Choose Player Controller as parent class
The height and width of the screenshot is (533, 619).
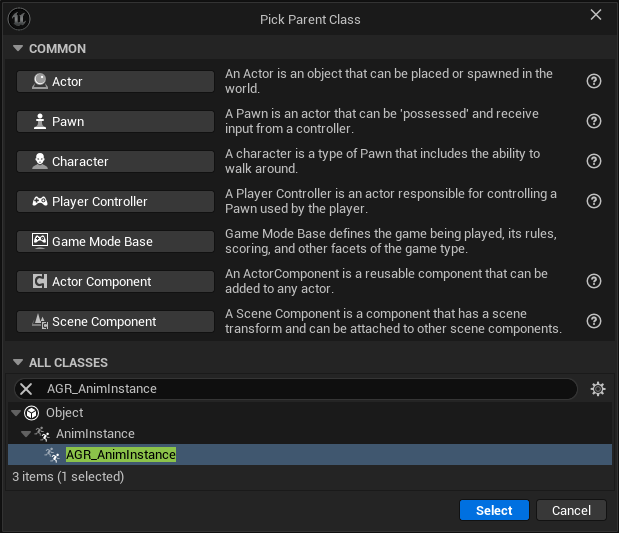[115, 202]
